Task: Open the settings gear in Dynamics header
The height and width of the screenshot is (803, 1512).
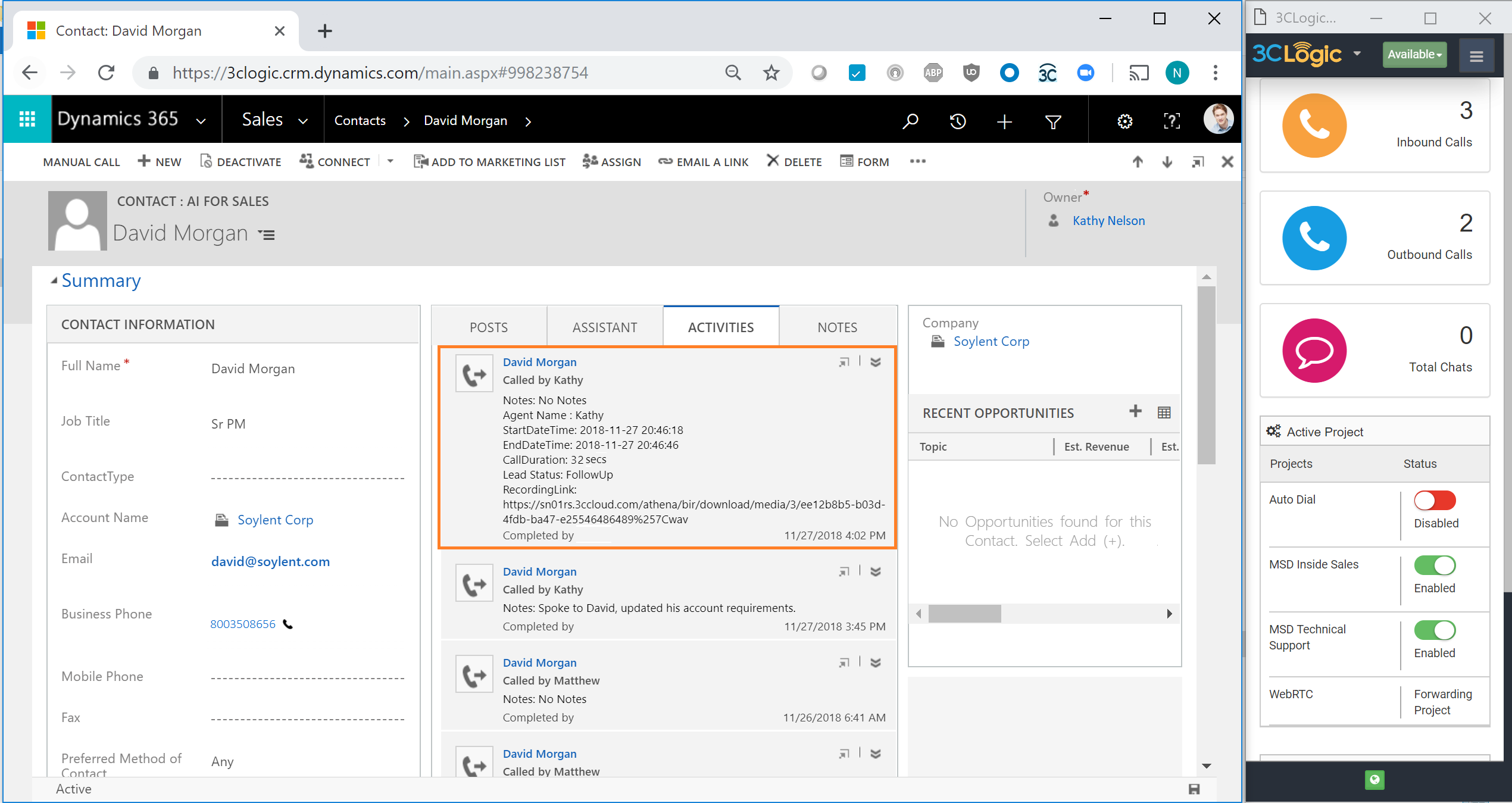Action: click(1124, 121)
